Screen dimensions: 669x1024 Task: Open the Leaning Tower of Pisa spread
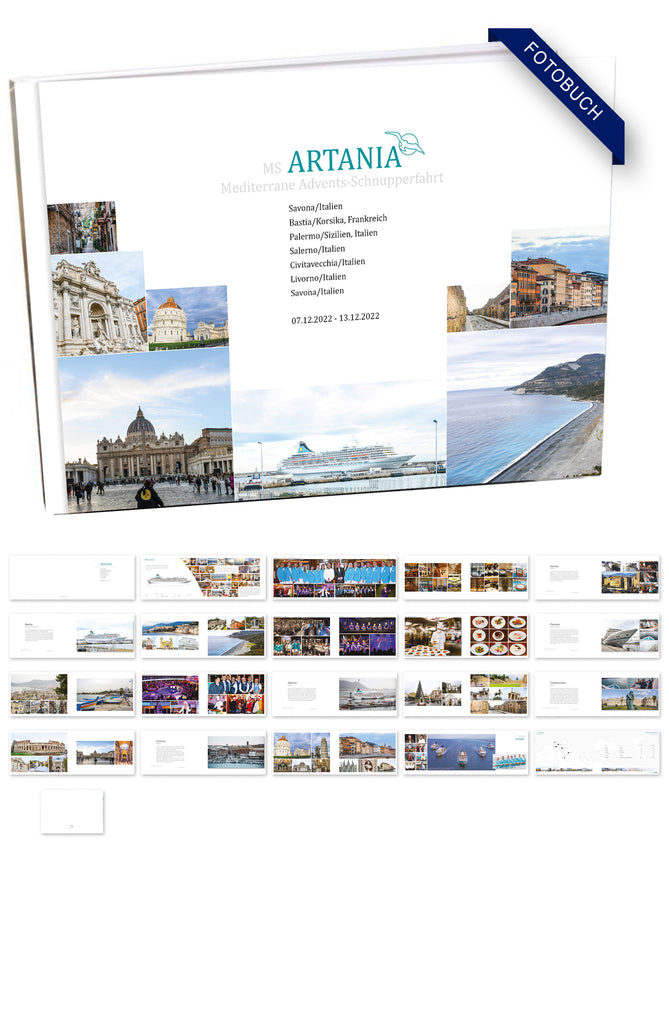(334, 752)
